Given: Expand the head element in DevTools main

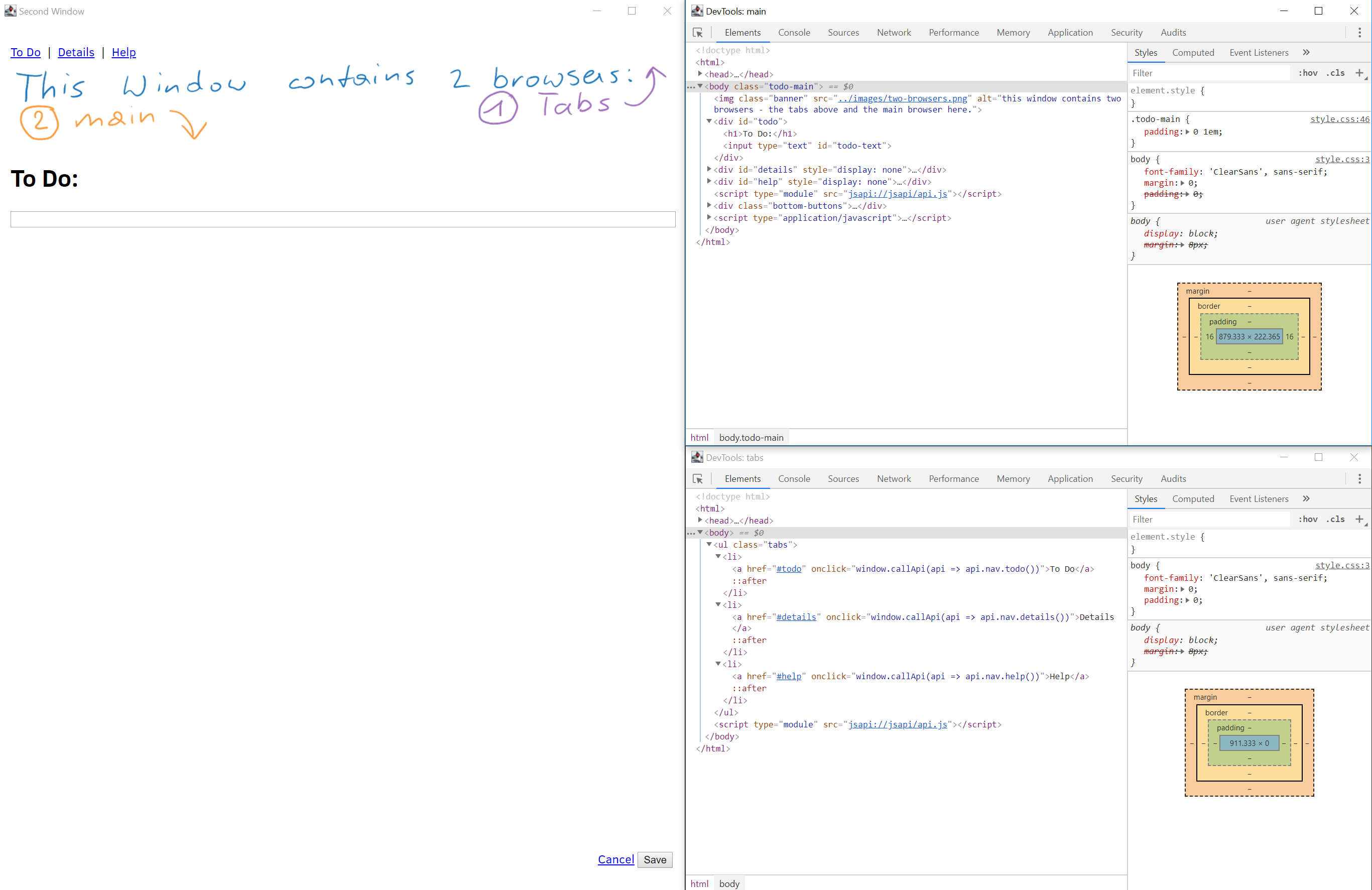Looking at the screenshot, I should point(700,74).
